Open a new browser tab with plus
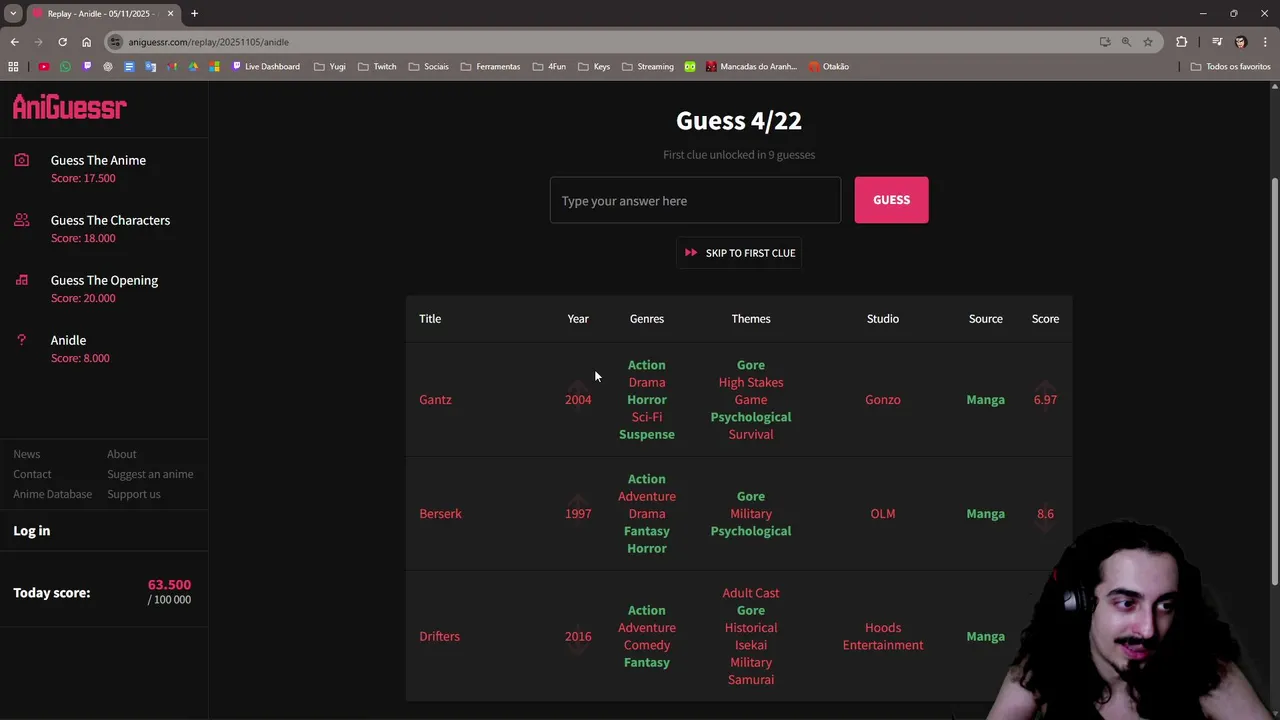1280x720 pixels. [194, 13]
